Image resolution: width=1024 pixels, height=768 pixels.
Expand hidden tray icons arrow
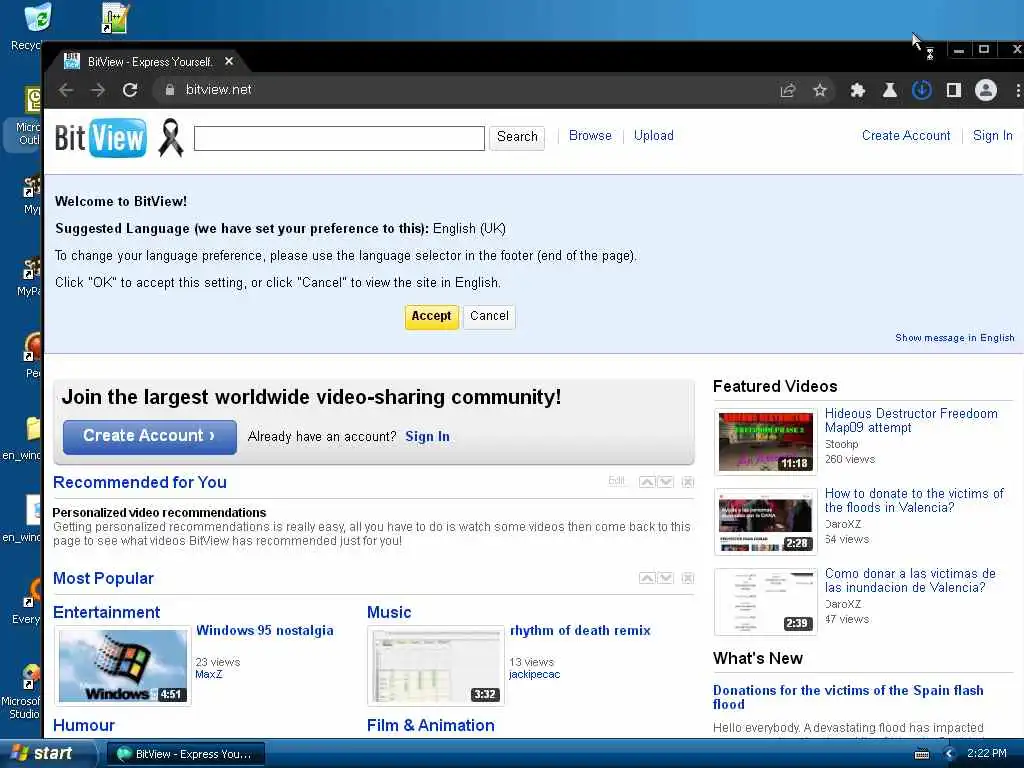950,754
